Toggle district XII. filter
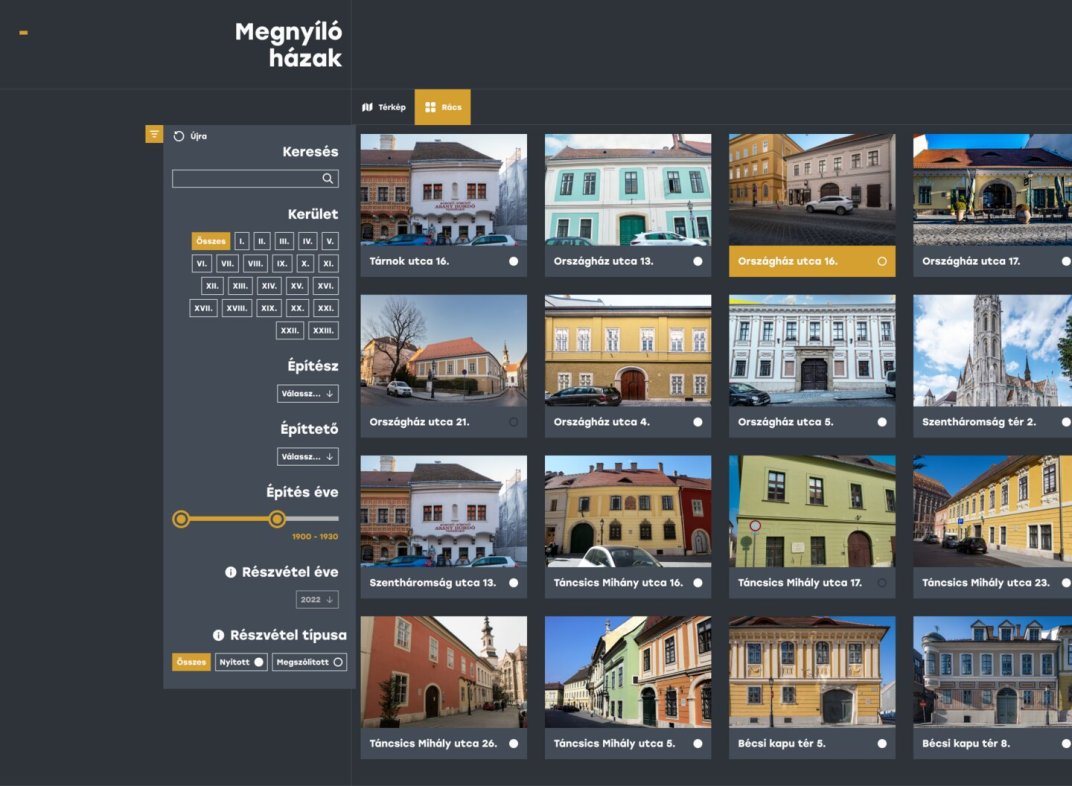This screenshot has width=1072, height=786. 212,286
